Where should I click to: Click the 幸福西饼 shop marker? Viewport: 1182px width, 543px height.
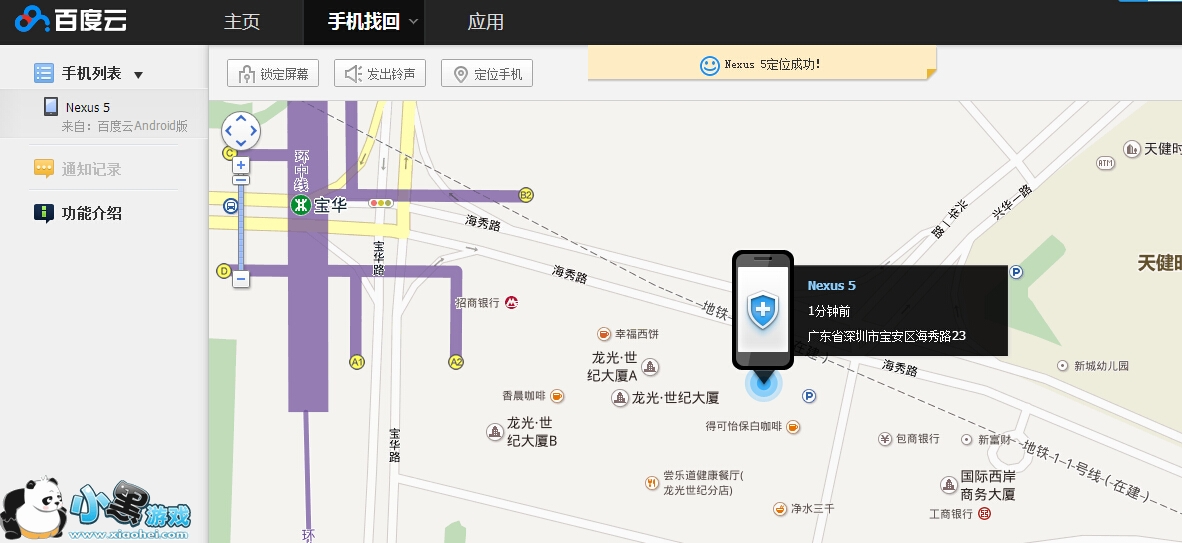pos(604,333)
